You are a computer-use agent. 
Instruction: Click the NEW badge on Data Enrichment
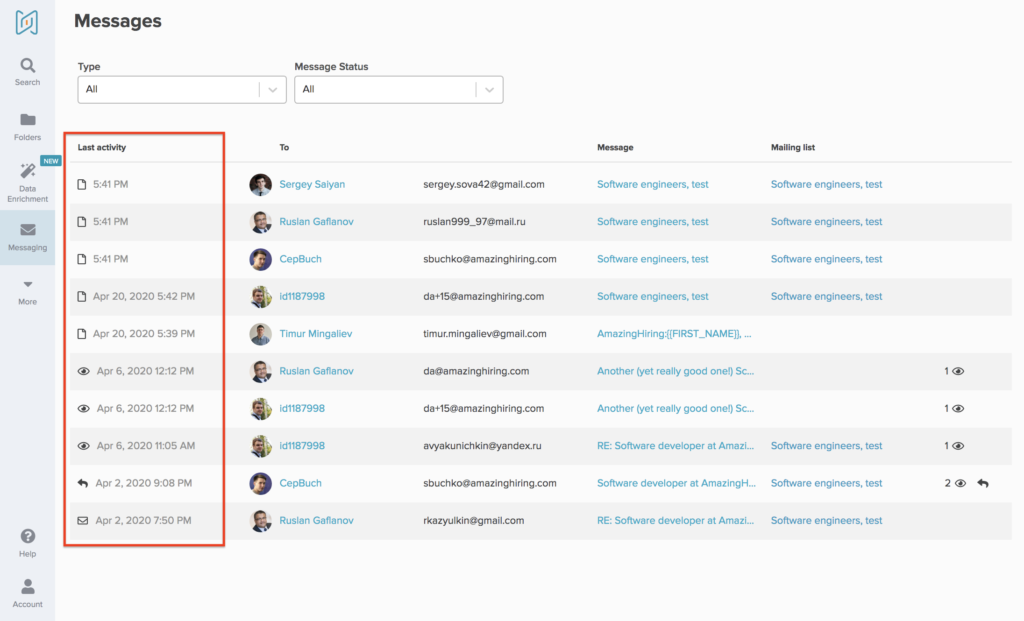pyautogui.click(x=50, y=161)
